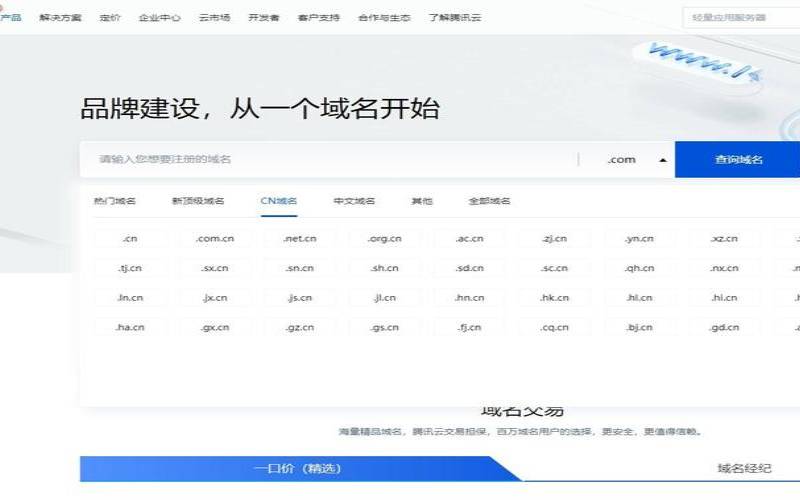Switch to the 中文域名 tab
The height and width of the screenshot is (500, 800).
tap(354, 201)
